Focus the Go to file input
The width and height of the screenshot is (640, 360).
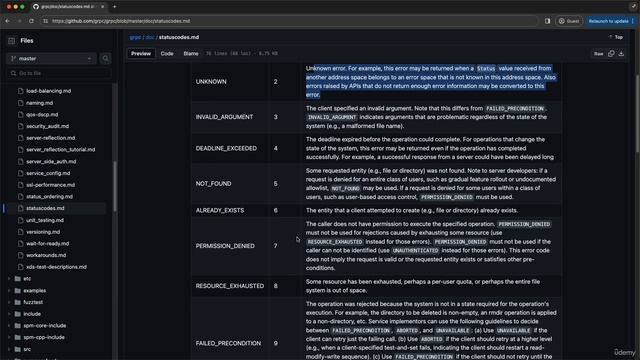point(59,73)
